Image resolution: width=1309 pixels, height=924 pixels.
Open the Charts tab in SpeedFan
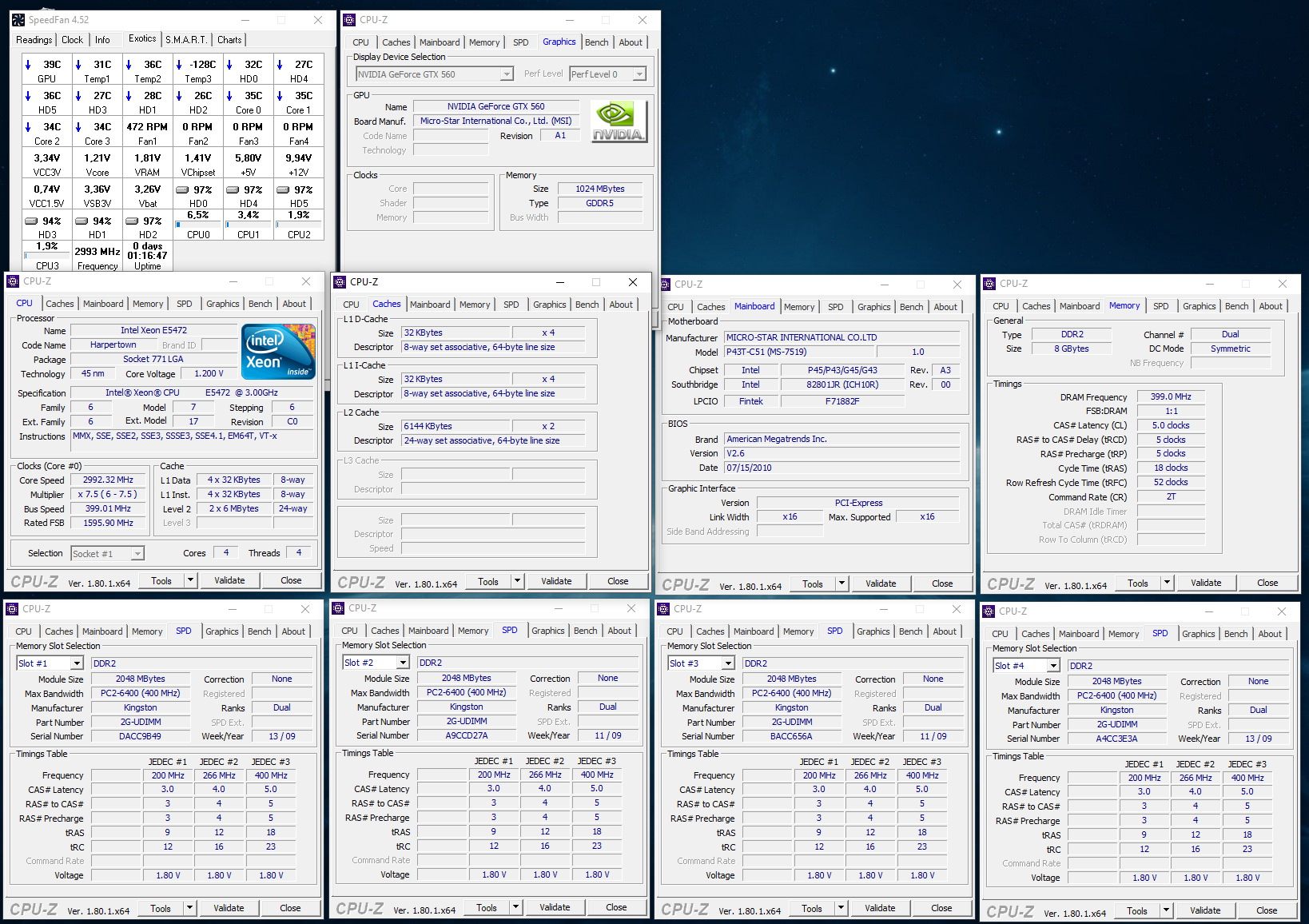229,40
